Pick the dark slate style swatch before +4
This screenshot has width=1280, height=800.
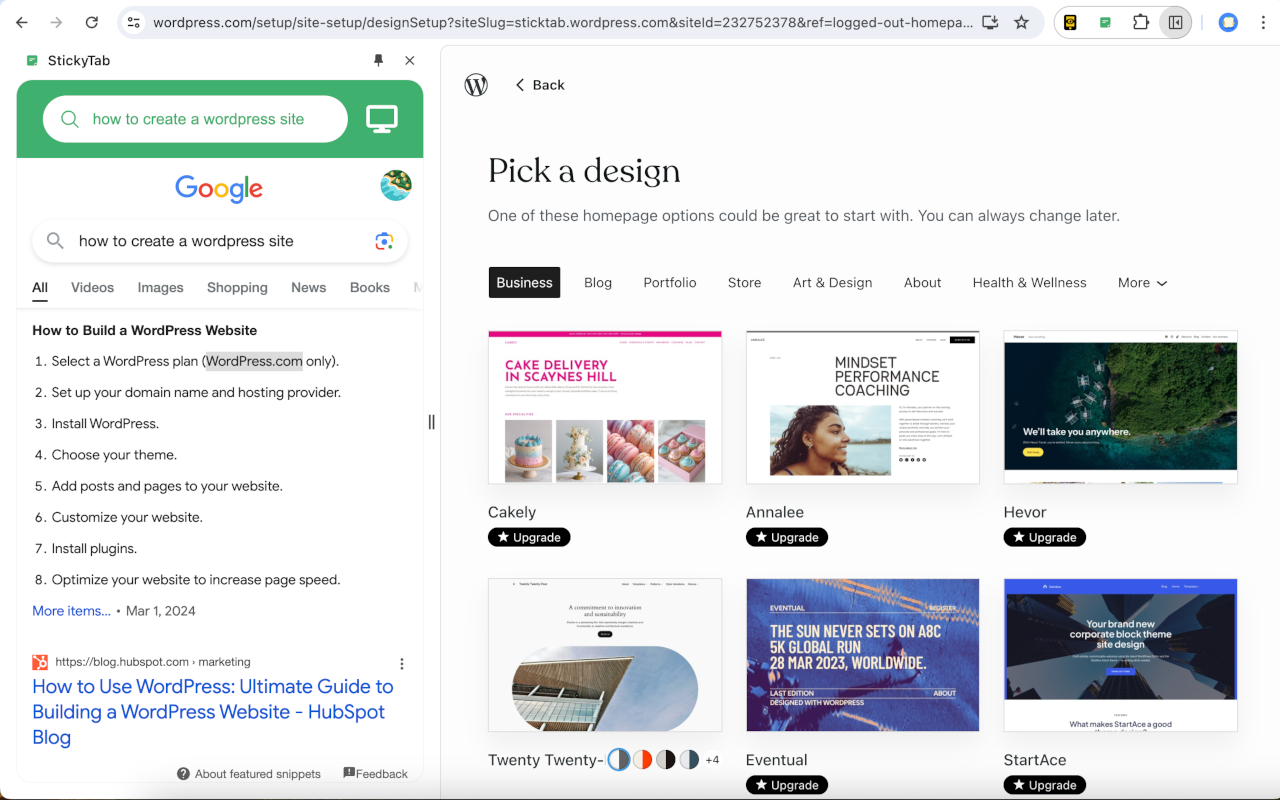coord(689,760)
